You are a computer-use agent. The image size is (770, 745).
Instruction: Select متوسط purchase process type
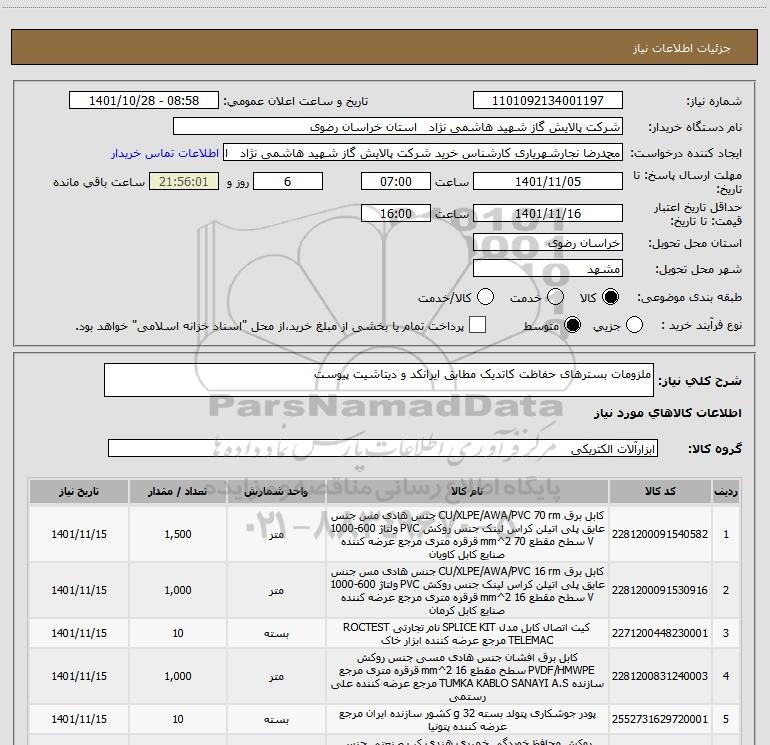pos(573,326)
